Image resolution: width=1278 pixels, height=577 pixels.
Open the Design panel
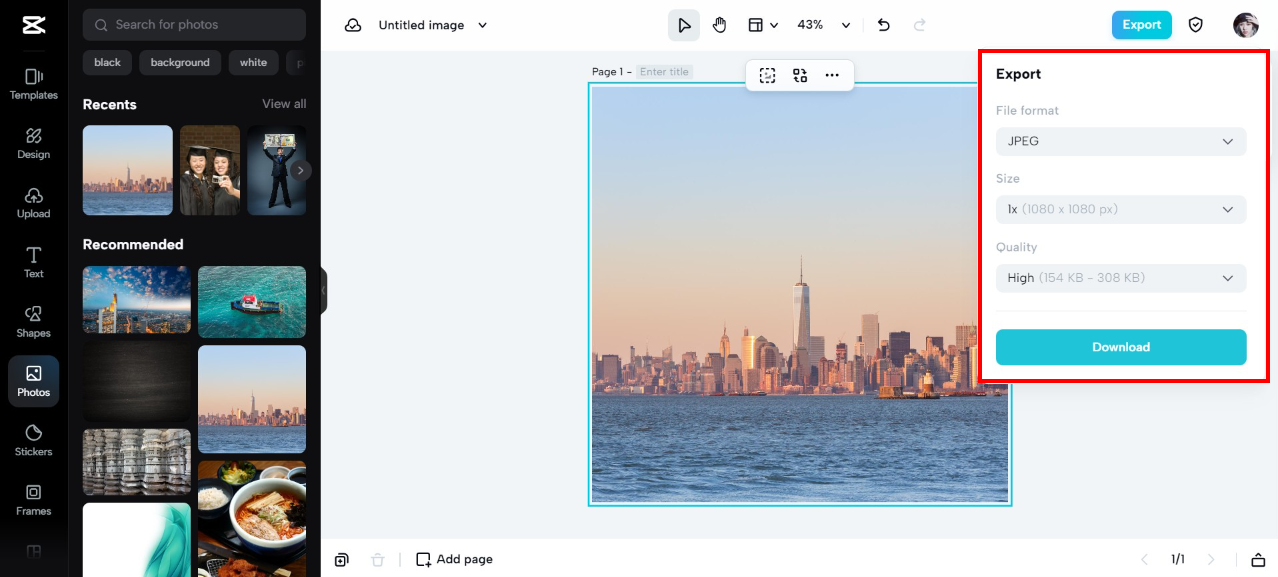tap(34, 143)
